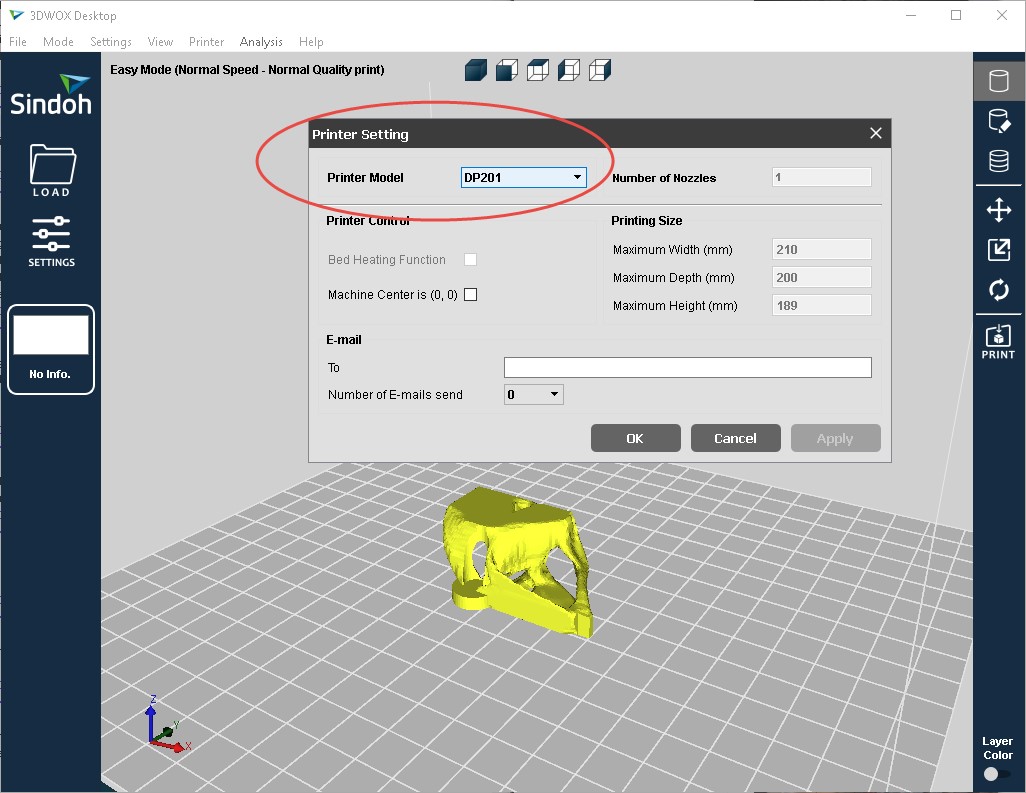
Task: Activate the Scale tool icon
Action: click(x=999, y=249)
